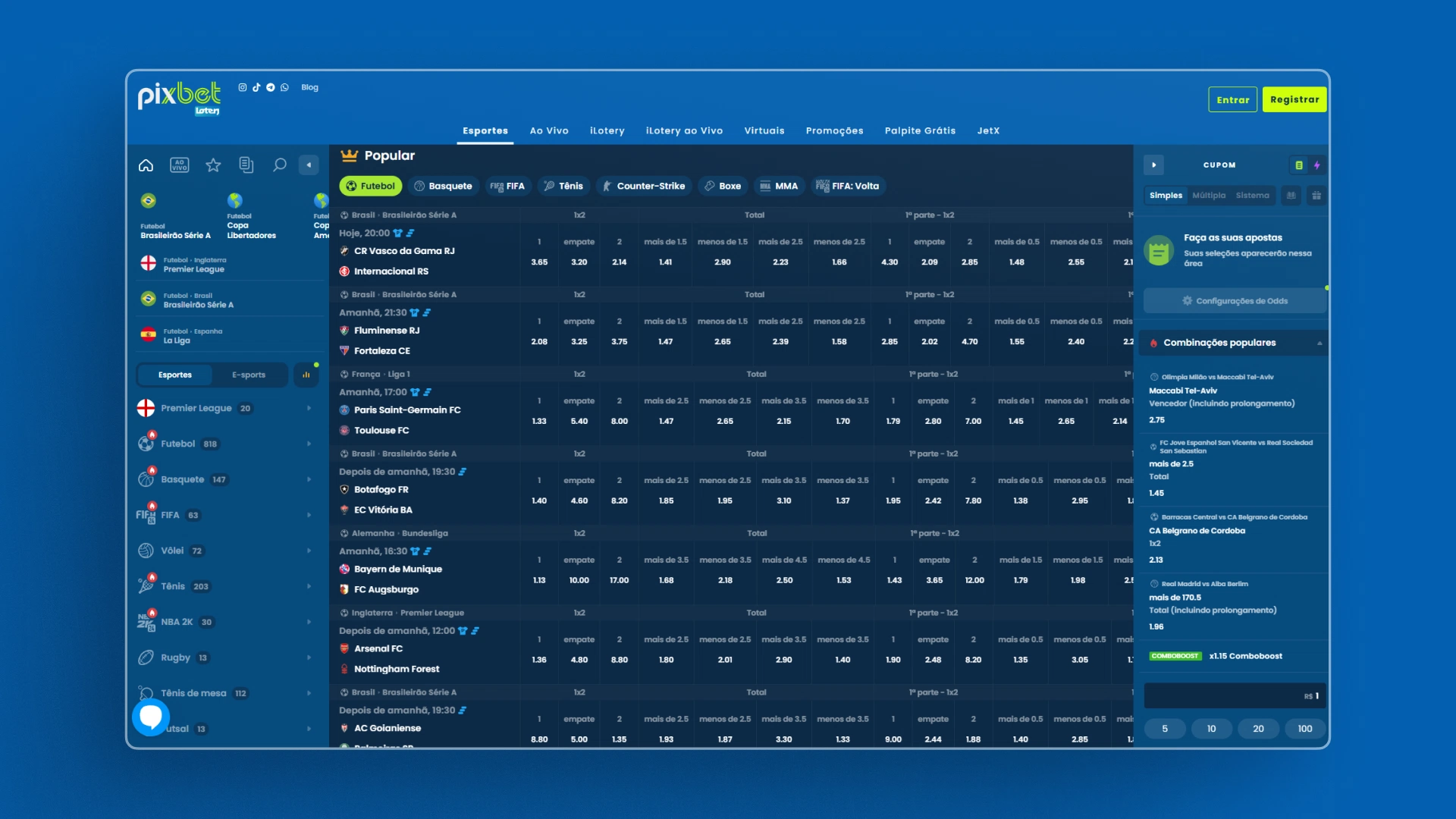
Task: Open the statistics bar chart icon
Action: [306, 375]
